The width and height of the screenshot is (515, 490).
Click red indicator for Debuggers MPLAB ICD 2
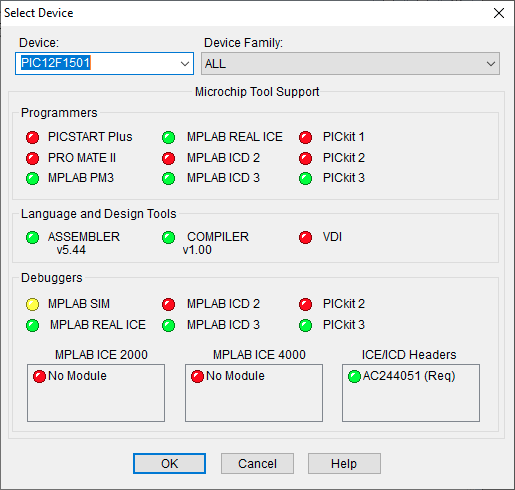(x=169, y=304)
